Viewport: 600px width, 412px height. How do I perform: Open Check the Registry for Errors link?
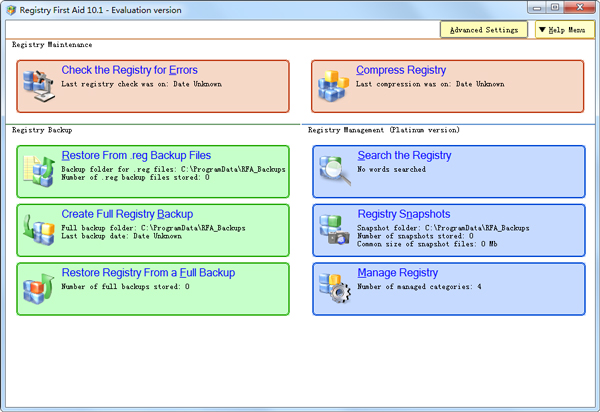129,70
